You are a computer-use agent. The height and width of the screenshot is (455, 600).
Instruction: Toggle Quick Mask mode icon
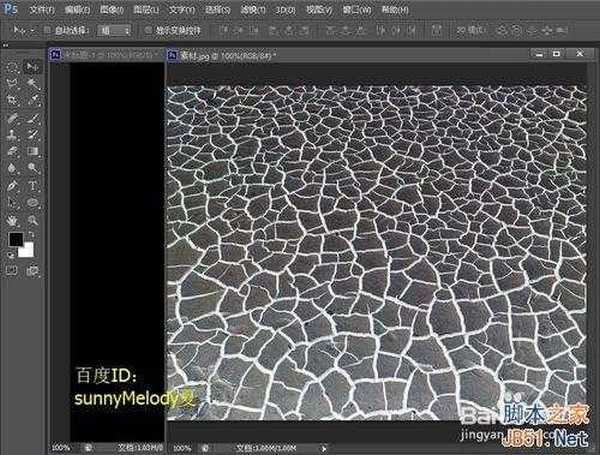13,270
